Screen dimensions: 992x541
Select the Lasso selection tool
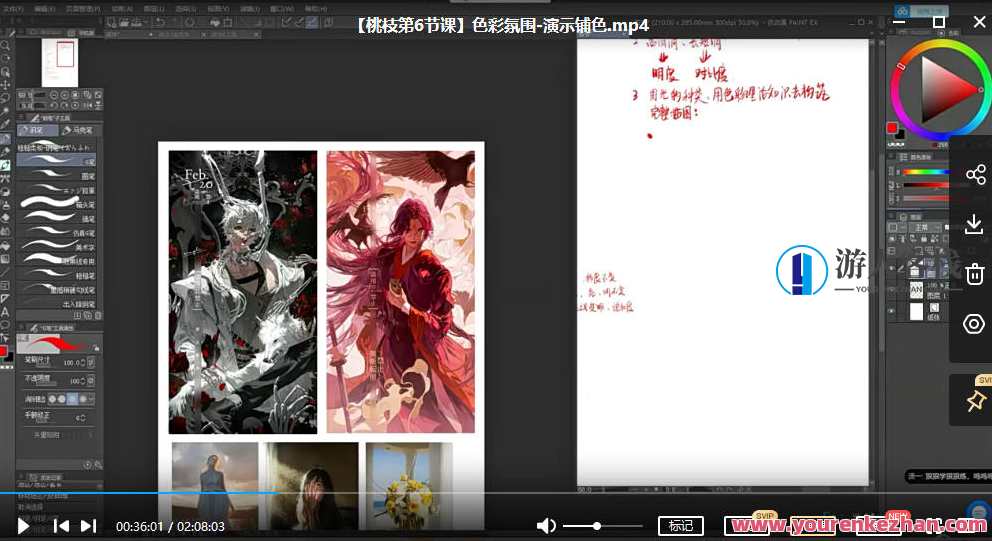[5, 98]
